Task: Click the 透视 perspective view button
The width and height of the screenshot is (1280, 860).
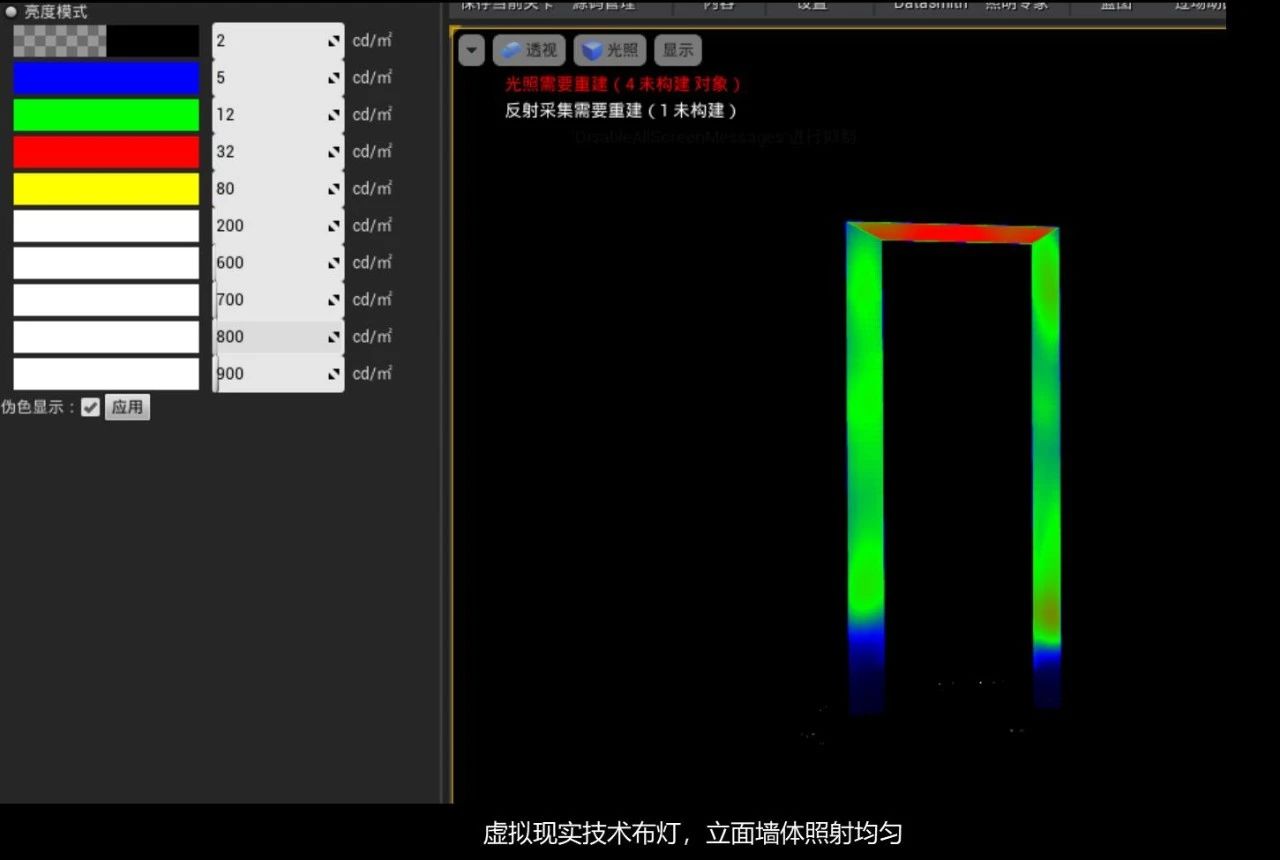Action: [x=529, y=50]
